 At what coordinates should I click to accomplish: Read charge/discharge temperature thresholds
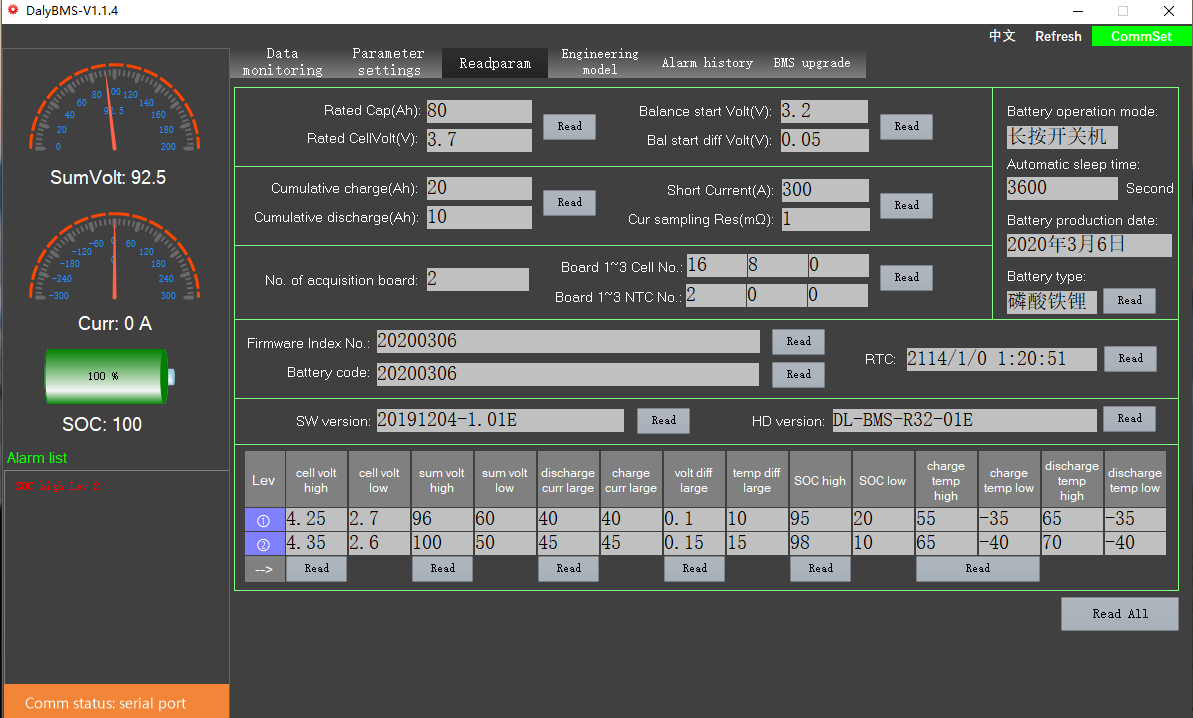click(x=978, y=568)
